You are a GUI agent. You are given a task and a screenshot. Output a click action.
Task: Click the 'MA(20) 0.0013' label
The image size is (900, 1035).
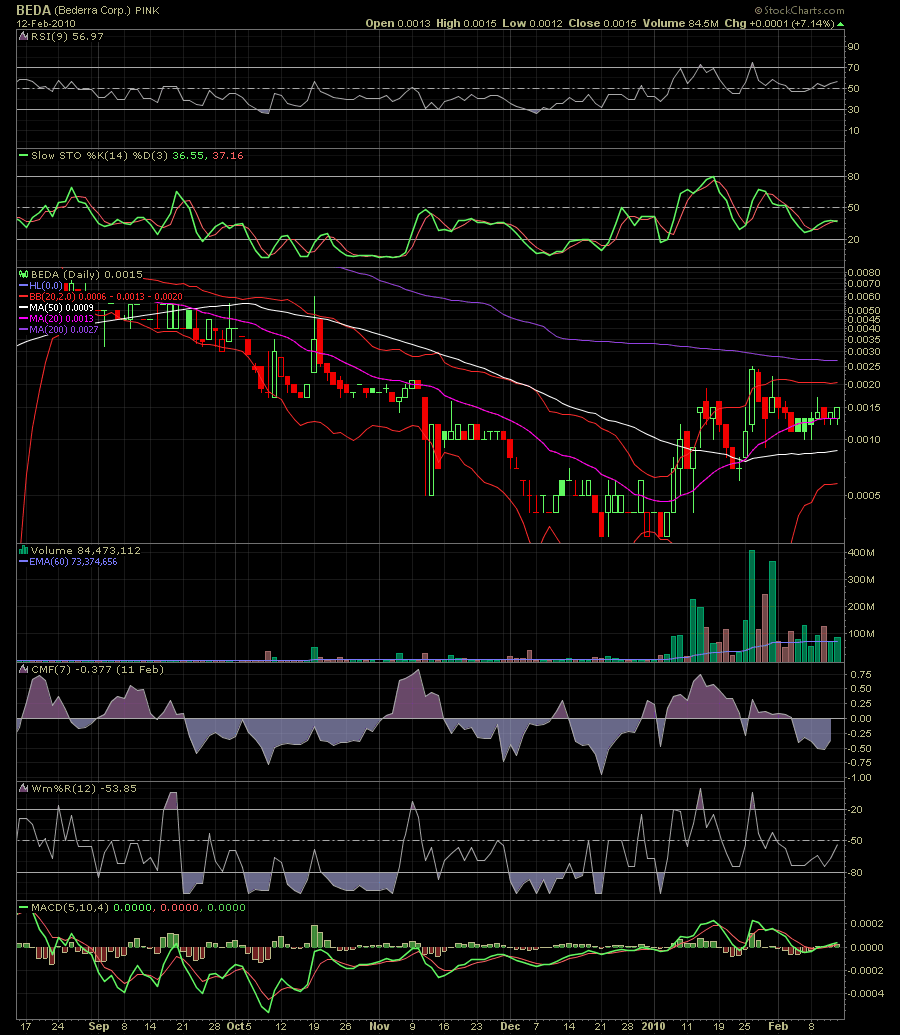[62, 318]
